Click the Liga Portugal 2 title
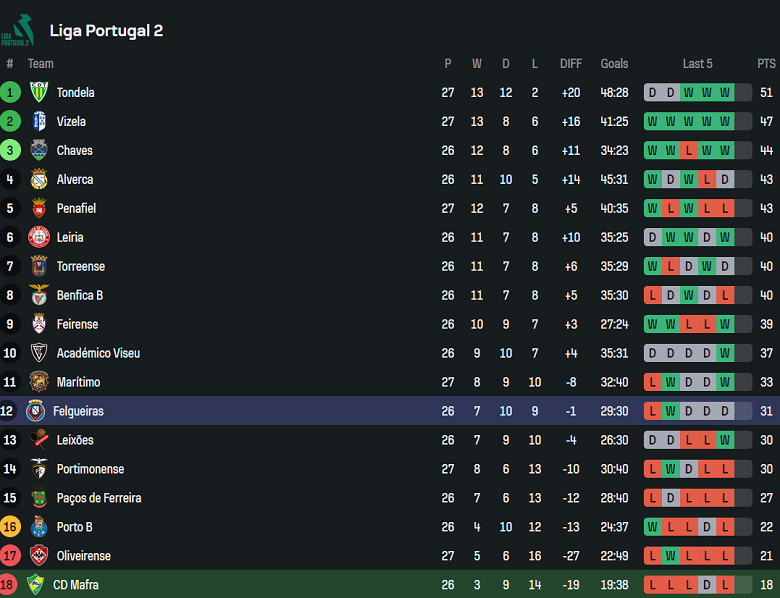This screenshot has height=598, width=780. pyautogui.click(x=106, y=31)
